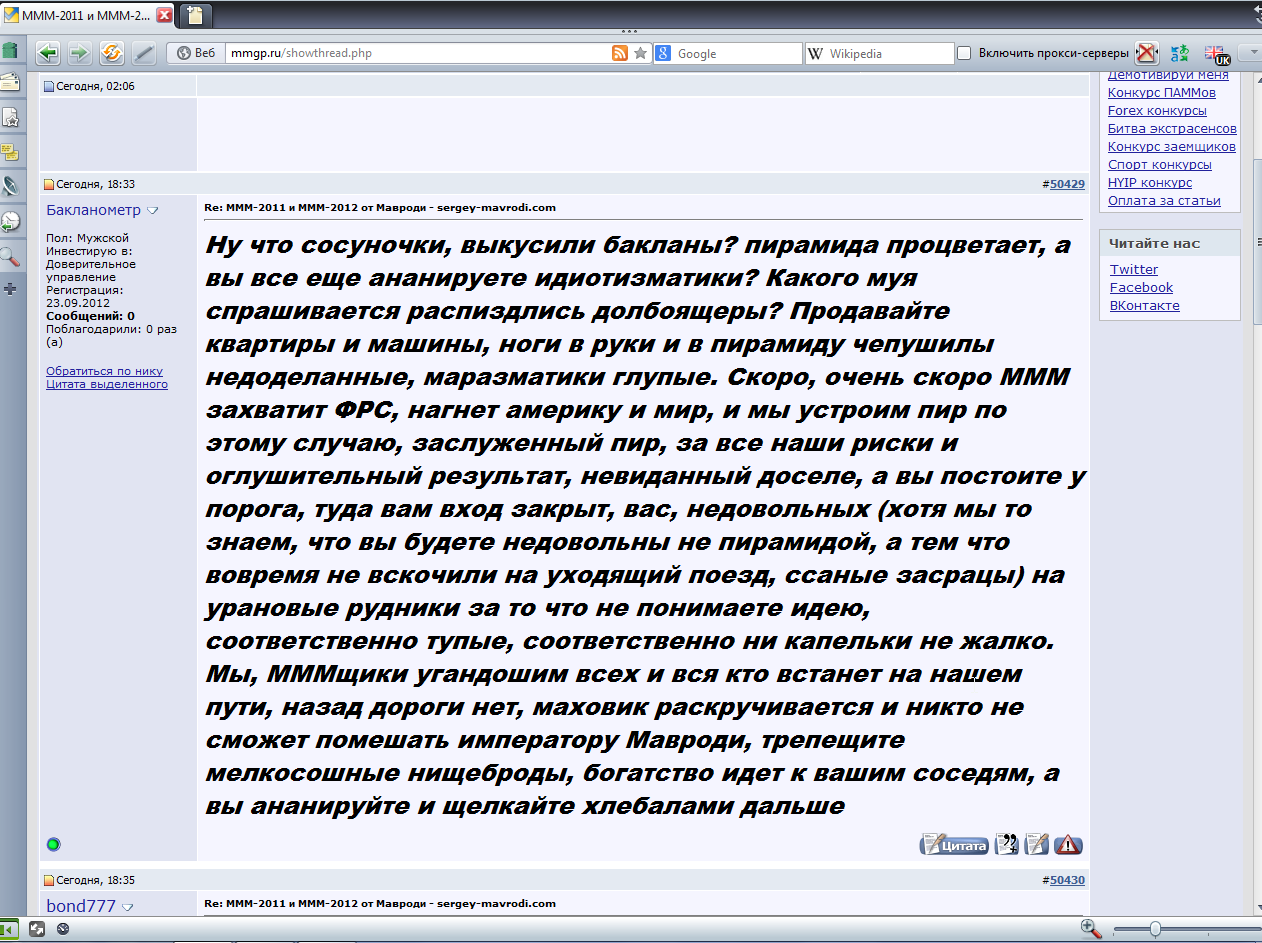Open the 'Оплата за статьи' link
The image size is (1262, 943).
pyautogui.click(x=1164, y=201)
